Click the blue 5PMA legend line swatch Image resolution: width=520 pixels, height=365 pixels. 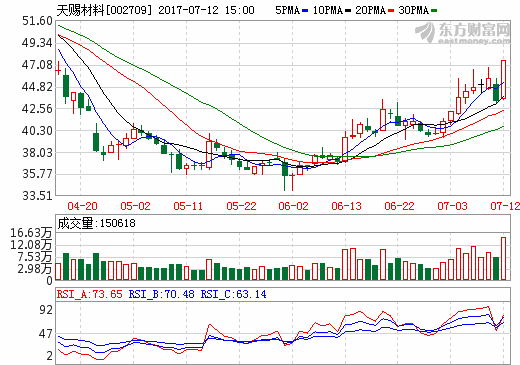[x=305, y=11]
